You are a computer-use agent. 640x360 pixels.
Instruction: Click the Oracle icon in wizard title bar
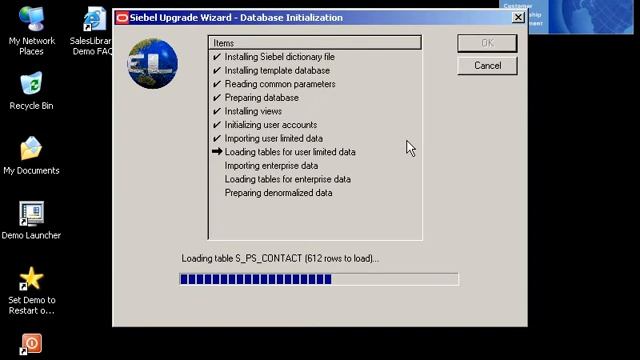(x=122, y=18)
